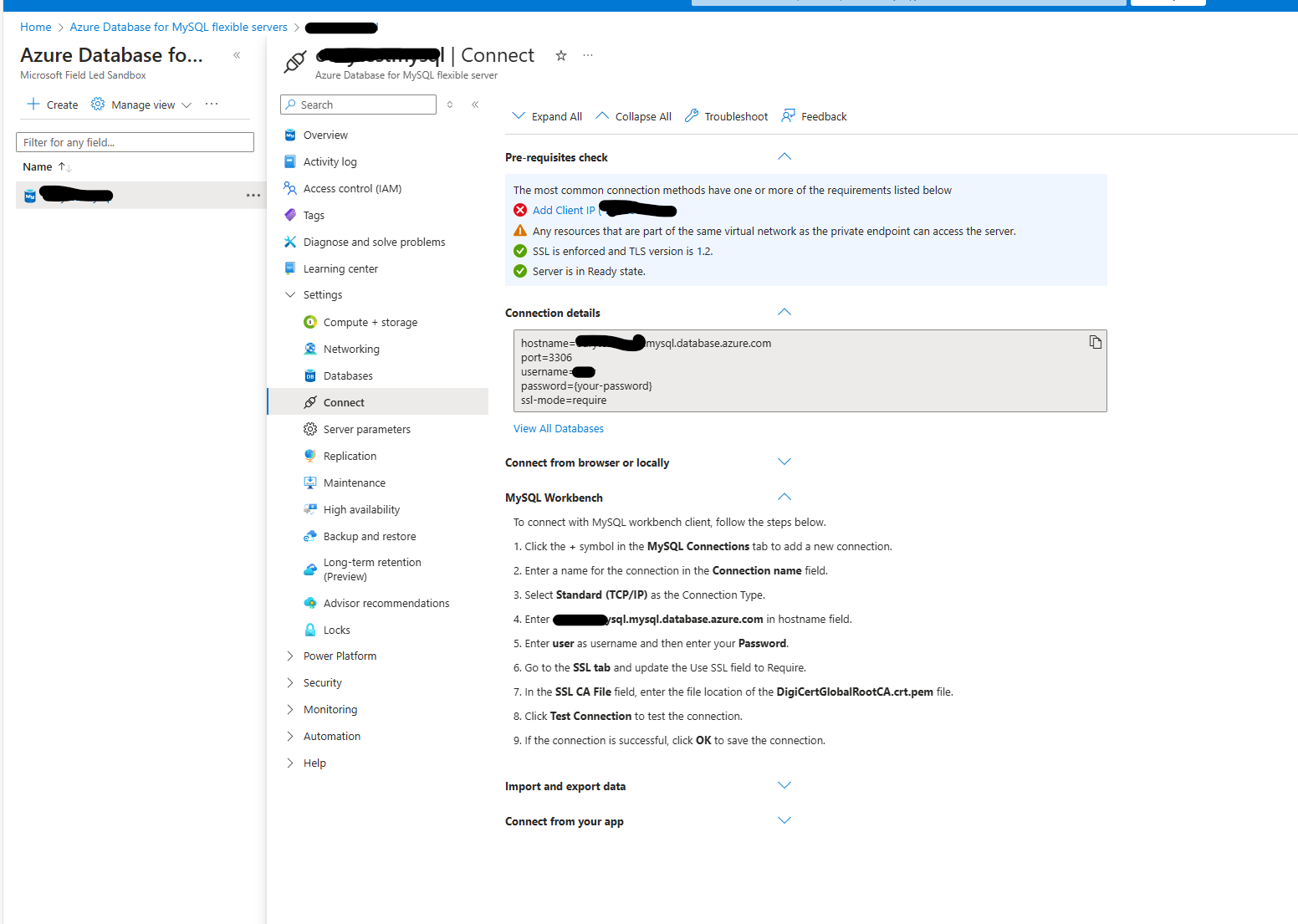
Task: Click the Overview database icon
Action: [290, 135]
